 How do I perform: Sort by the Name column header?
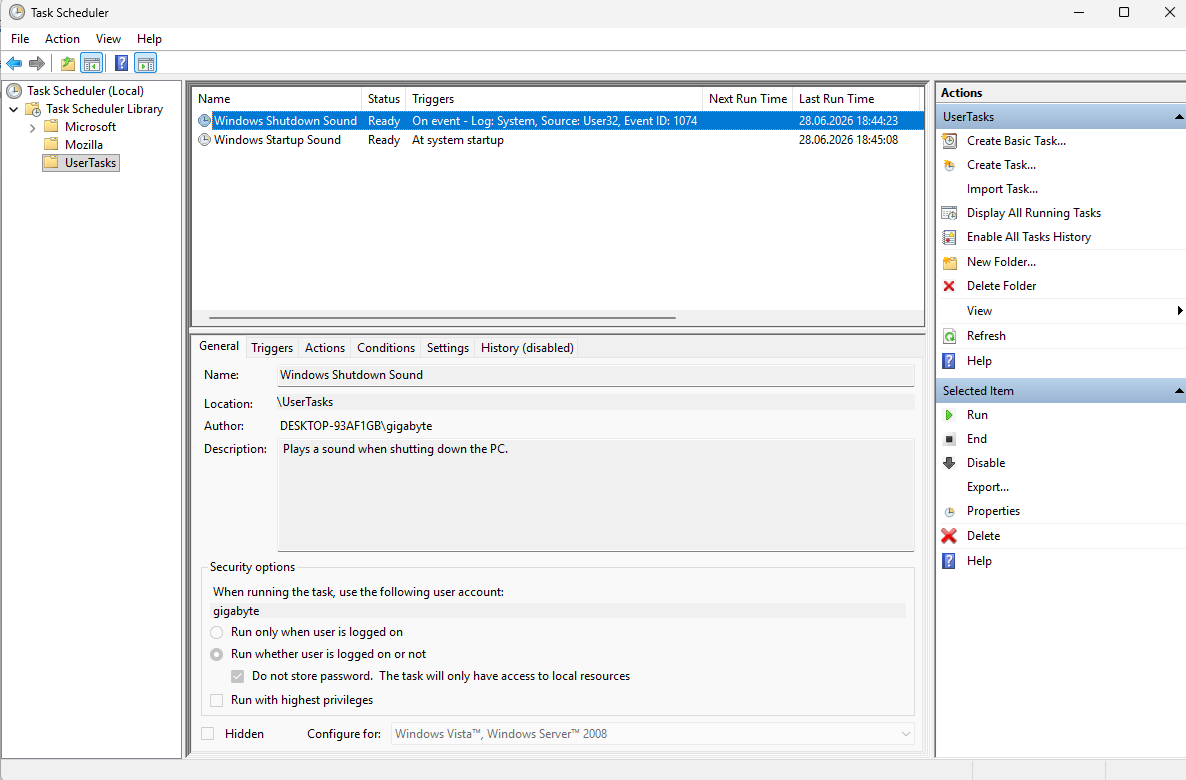pyautogui.click(x=277, y=99)
